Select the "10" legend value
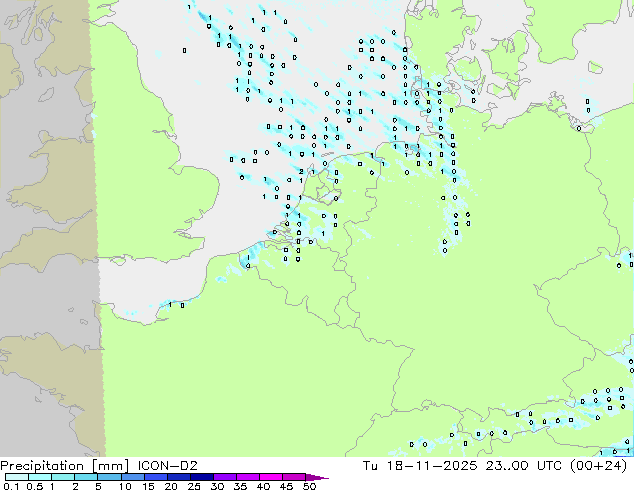 [x=125, y=486]
